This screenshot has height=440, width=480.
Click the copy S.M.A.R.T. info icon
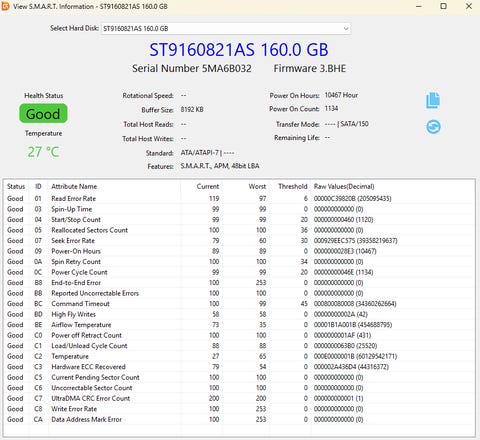point(433,100)
